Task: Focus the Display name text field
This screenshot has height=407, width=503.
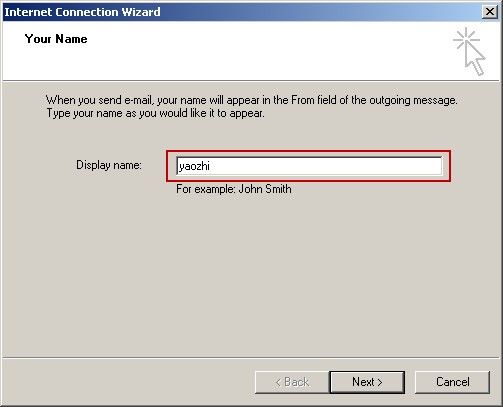Action: tap(309, 166)
